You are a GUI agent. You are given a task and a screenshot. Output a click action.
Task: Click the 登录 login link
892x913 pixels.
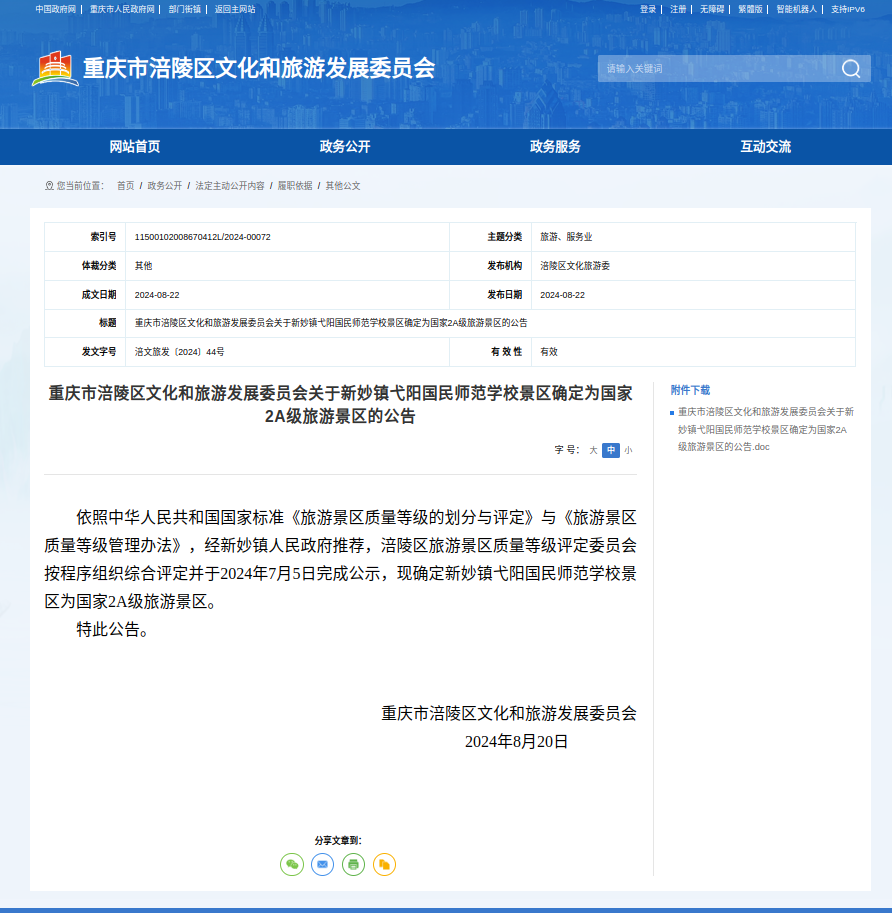click(x=646, y=9)
